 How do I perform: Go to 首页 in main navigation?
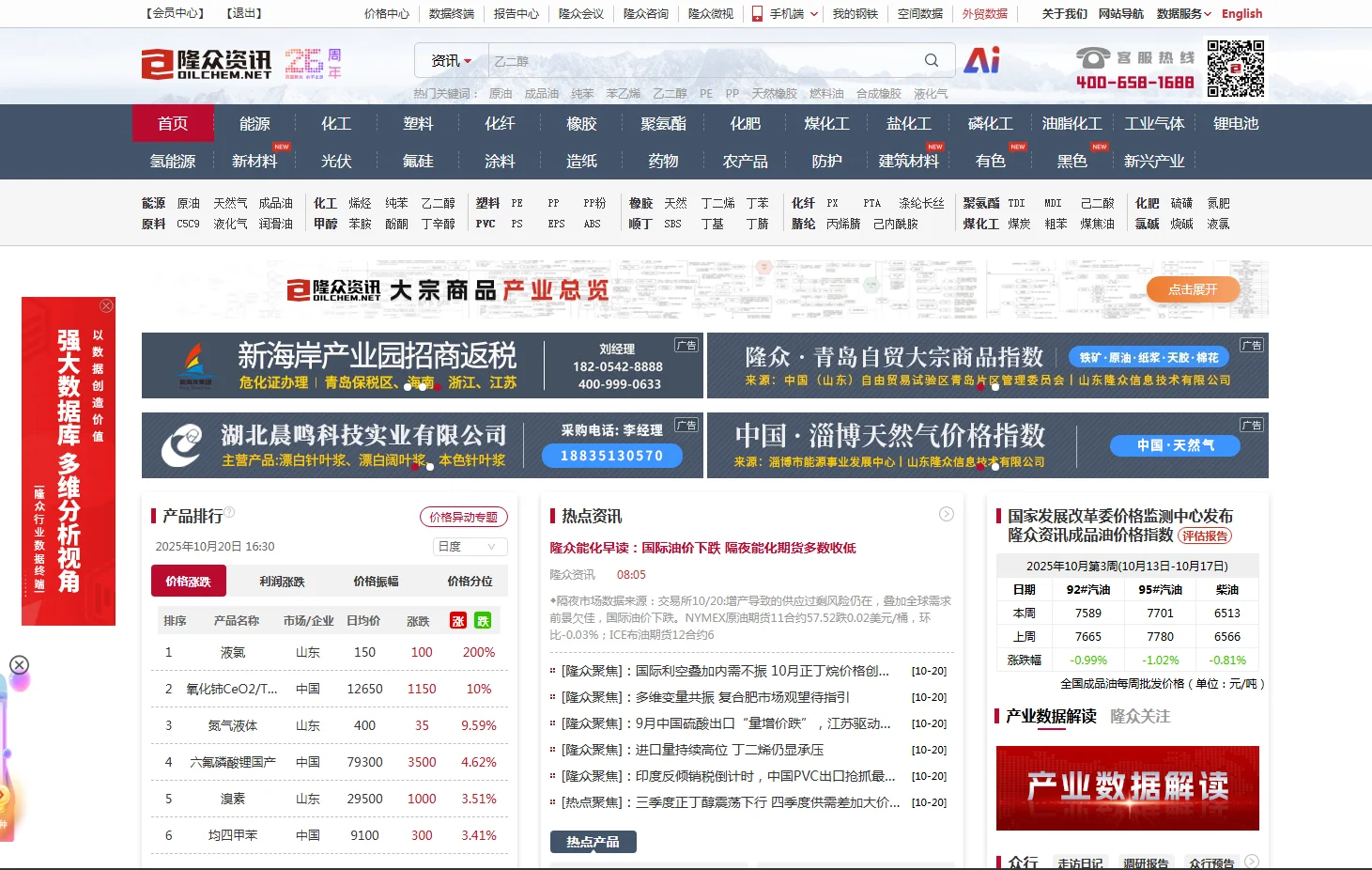(173, 123)
